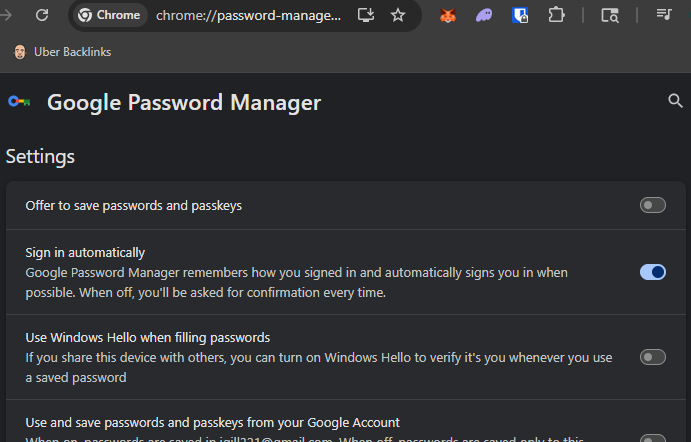The height and width of the screenshot is (442, 691).
Task: Click the Chrome site info chip
Action: pos(109,15)
